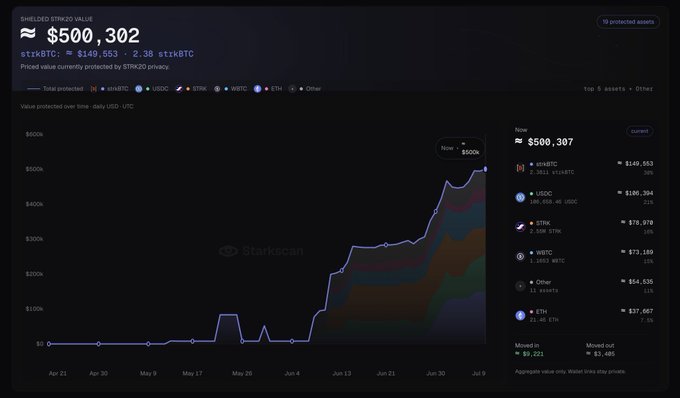680x398 pixels.
Task: Click the Now ≈ $500k chart tooltip
Action: tap(460, 148)
